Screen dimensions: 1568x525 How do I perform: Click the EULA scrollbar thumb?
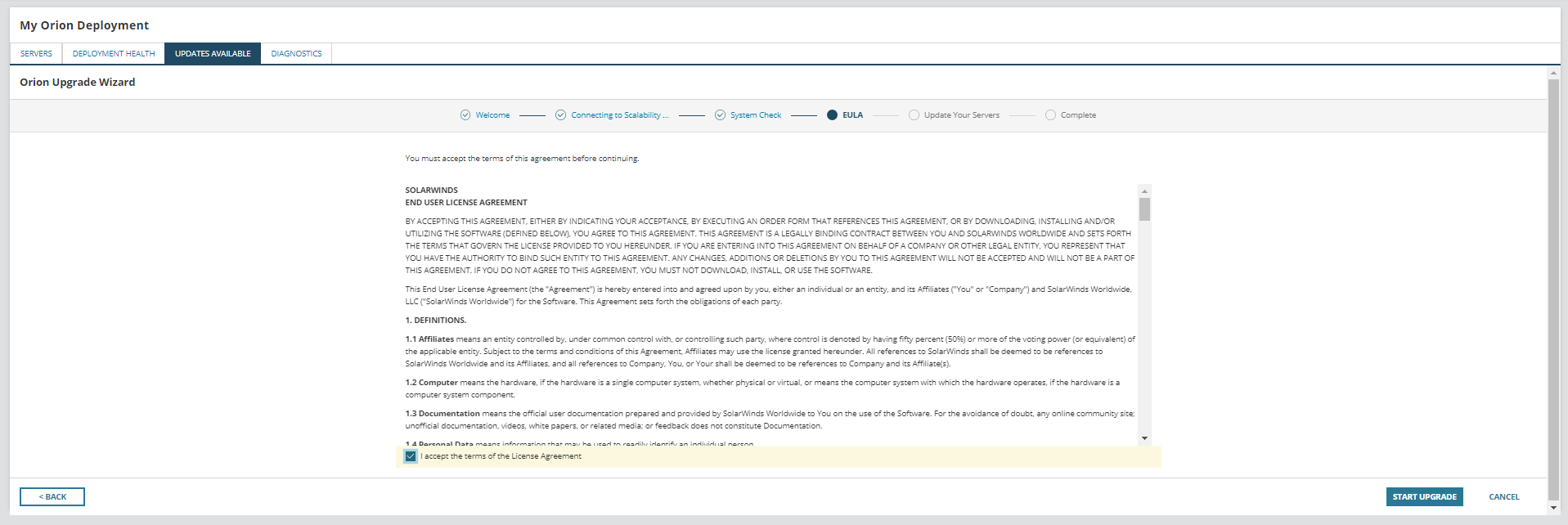tap(1144, 209)
